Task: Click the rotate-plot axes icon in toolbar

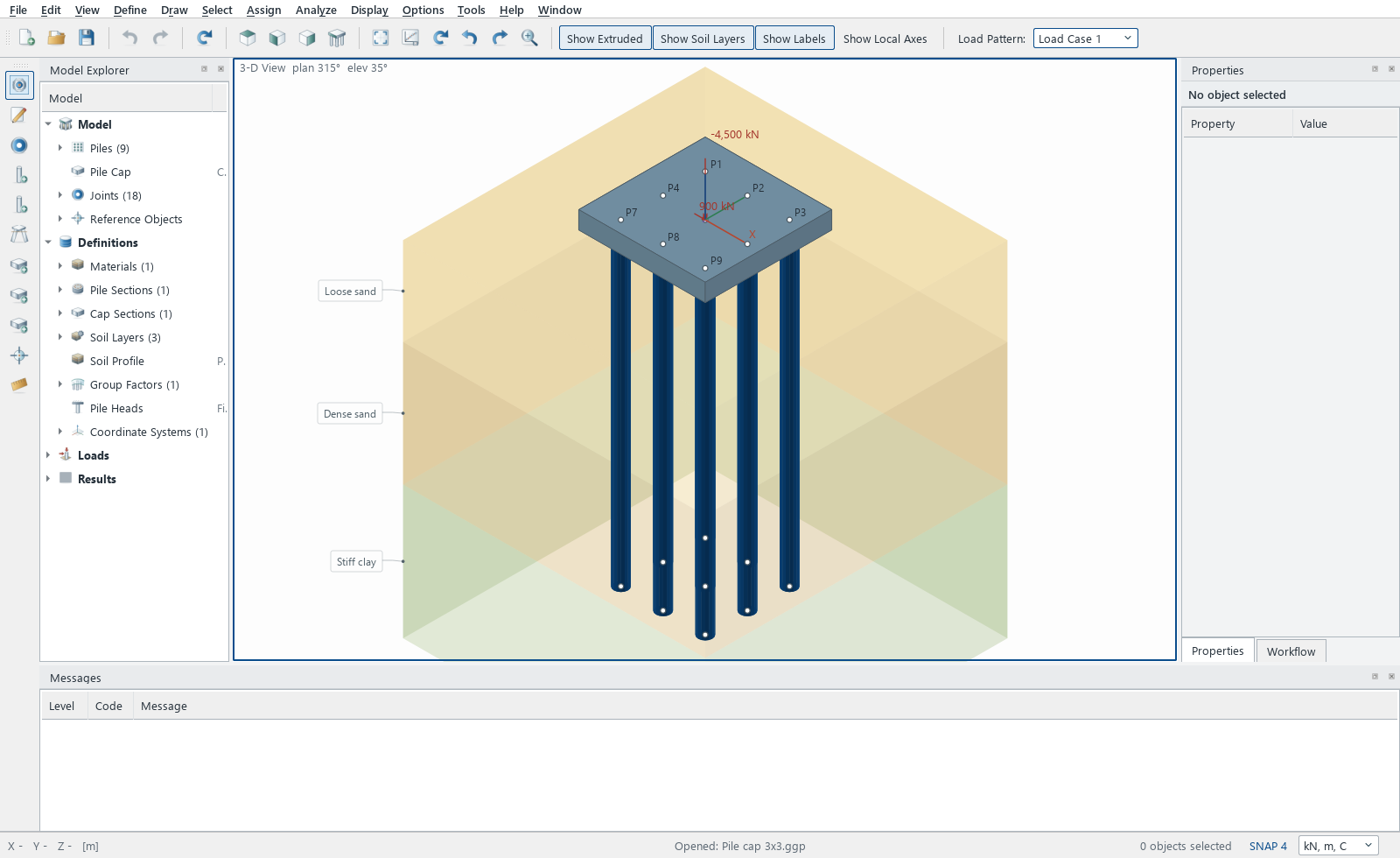Action: click(x=410, y=38)
